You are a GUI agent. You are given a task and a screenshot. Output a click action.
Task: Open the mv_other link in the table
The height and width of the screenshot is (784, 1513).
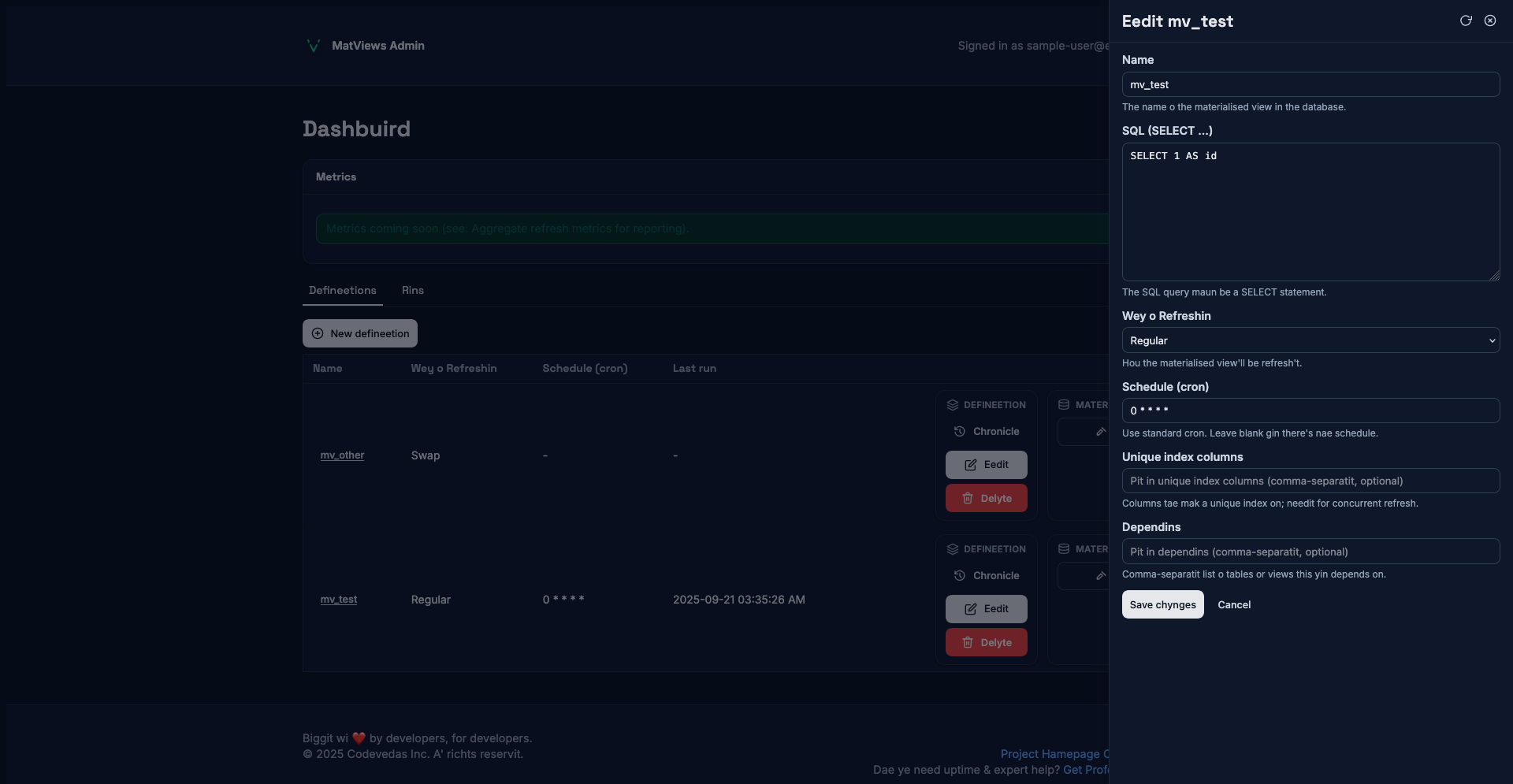tap(342, 455)
